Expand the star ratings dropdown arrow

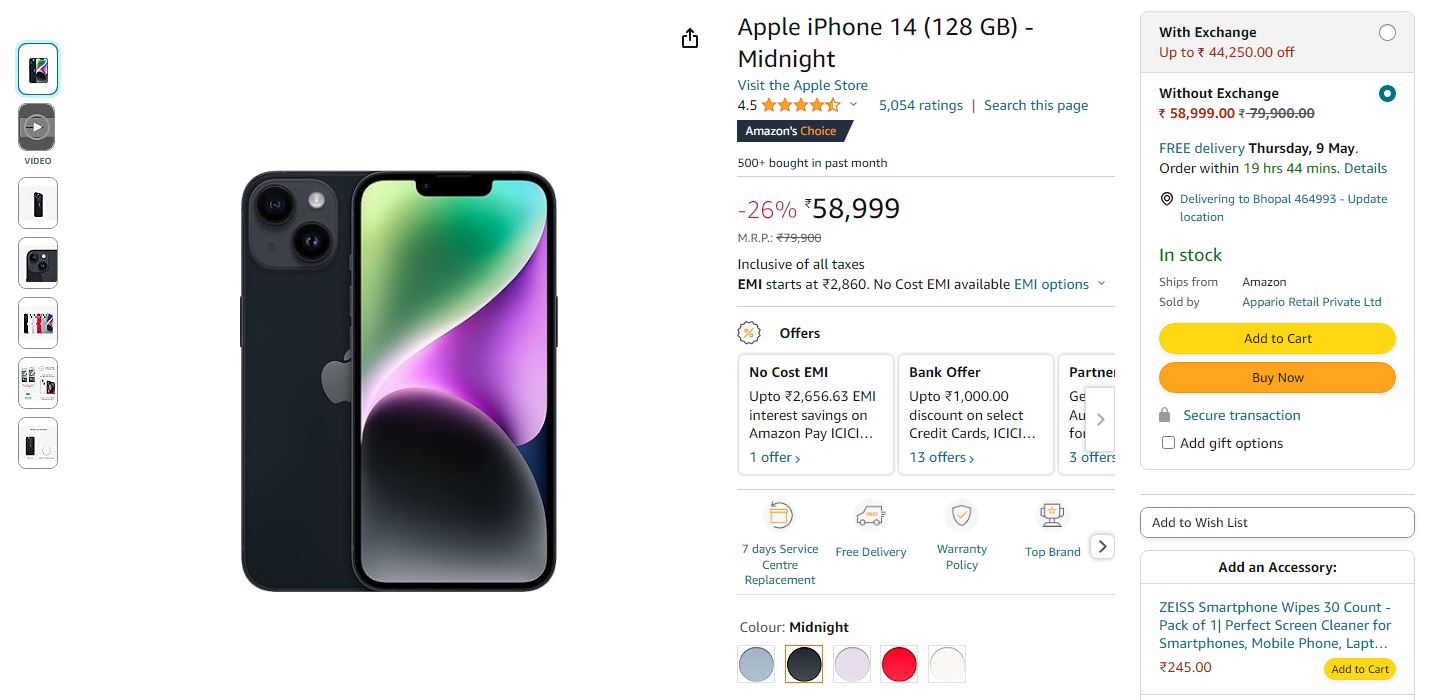(853, 105)
